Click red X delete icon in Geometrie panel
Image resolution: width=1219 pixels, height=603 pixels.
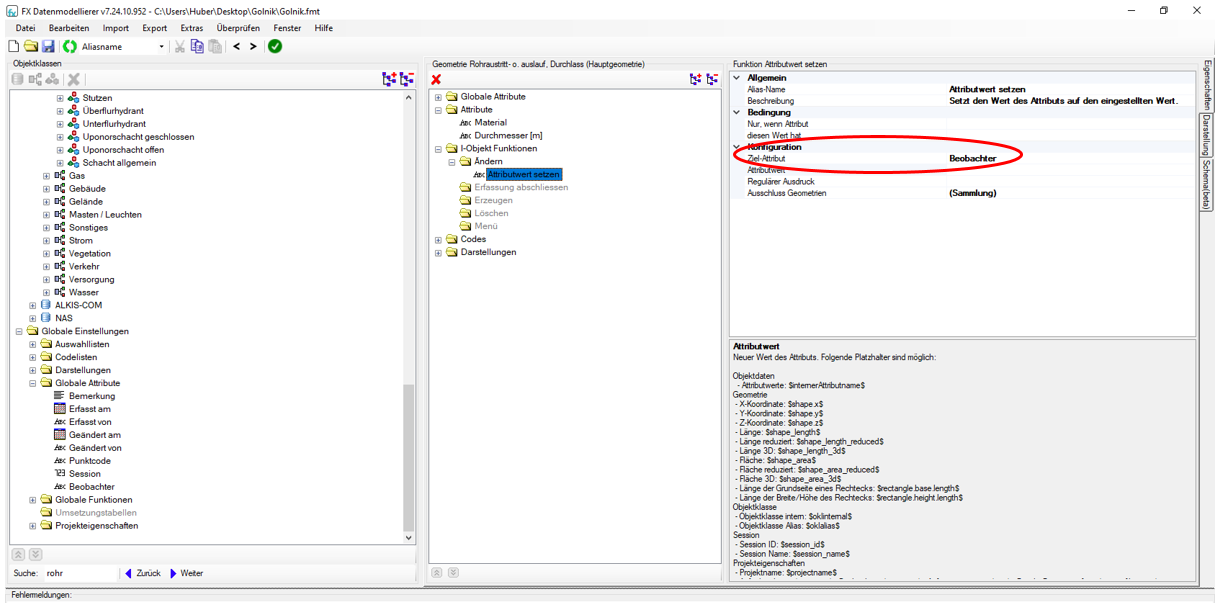point(436,79)
